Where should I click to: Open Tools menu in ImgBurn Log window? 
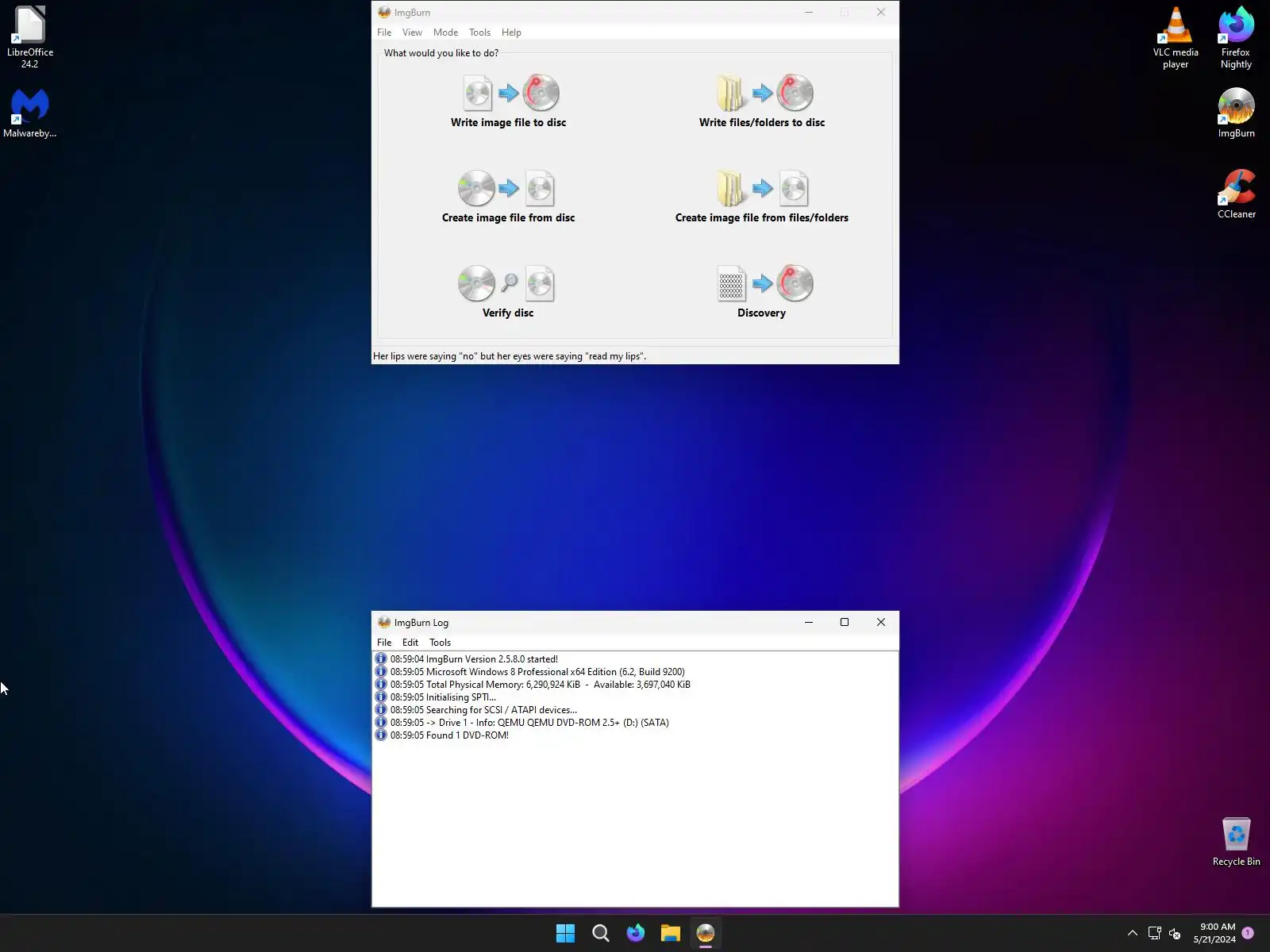pyautogui.click(x=440, y=643)
